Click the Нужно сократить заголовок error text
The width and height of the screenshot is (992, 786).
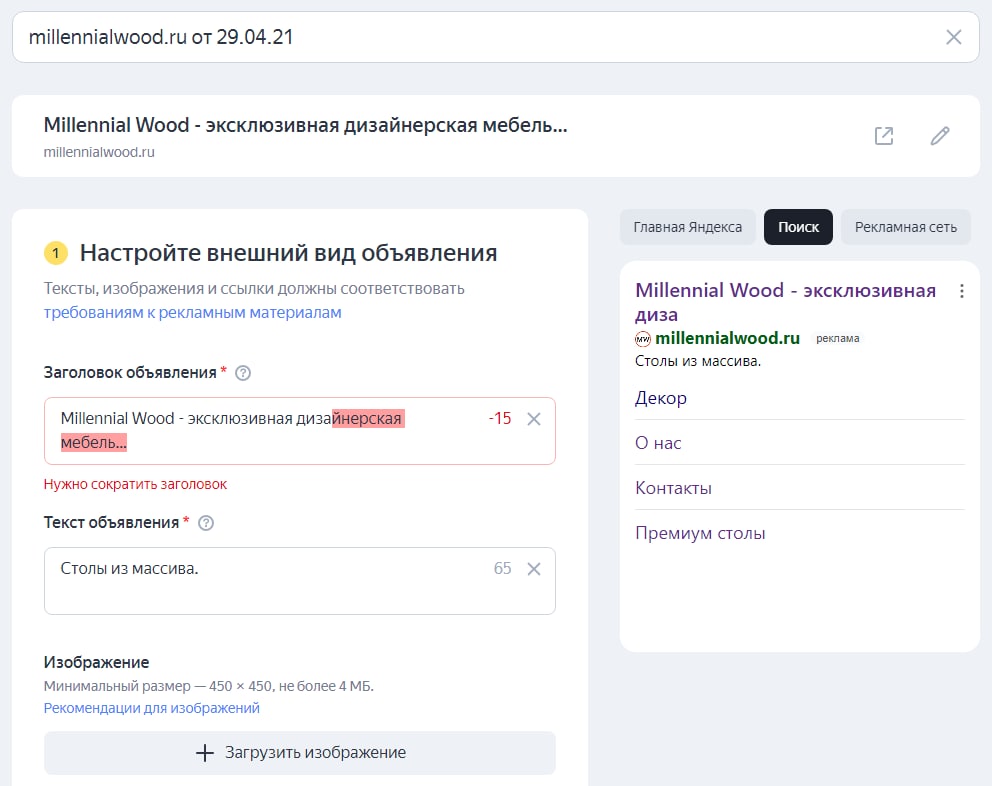(x=135, y=485)
